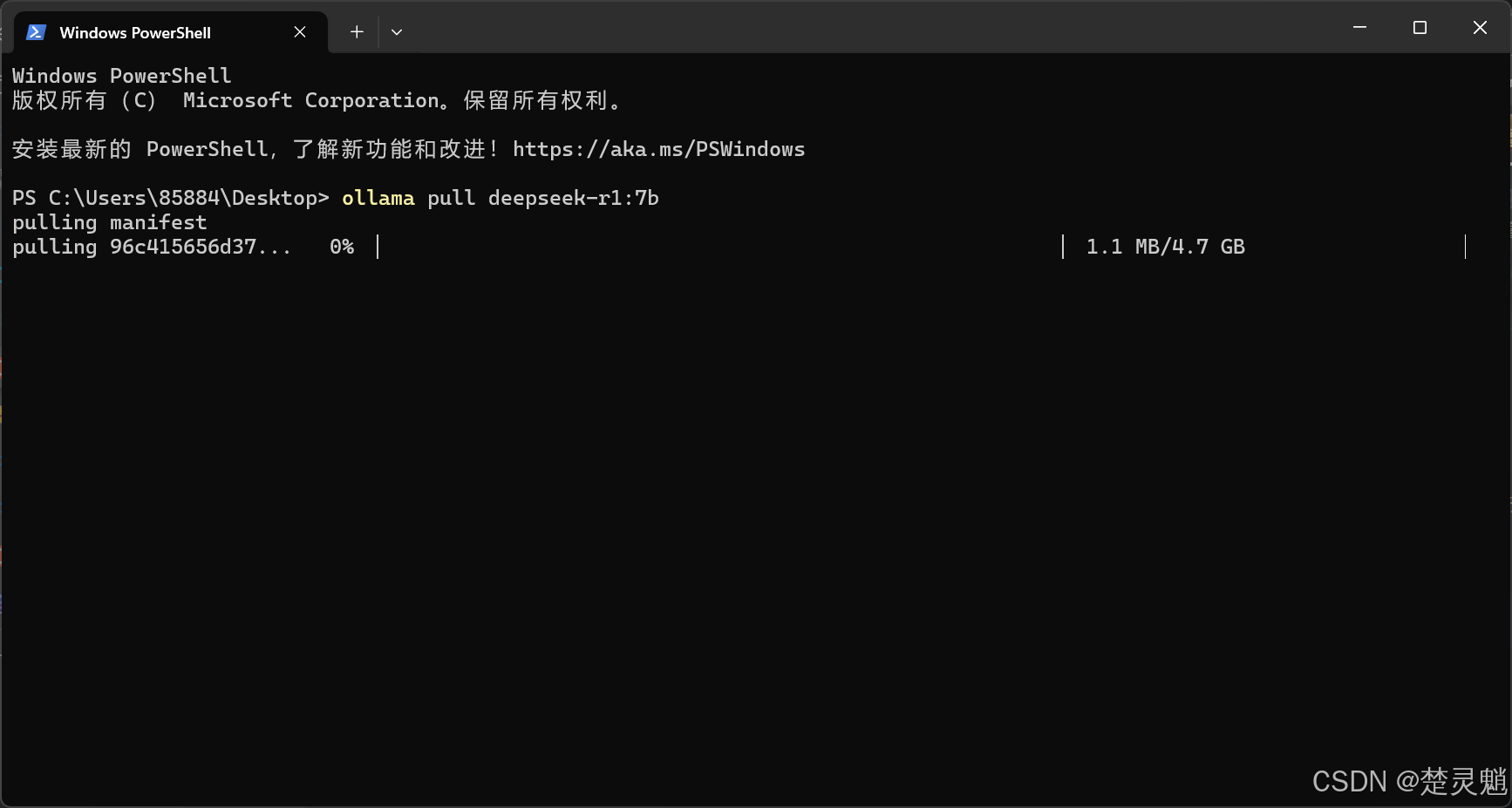The image size is (1512, 808).
Task: Minimize the terminal window
Action: [1359, 28]
